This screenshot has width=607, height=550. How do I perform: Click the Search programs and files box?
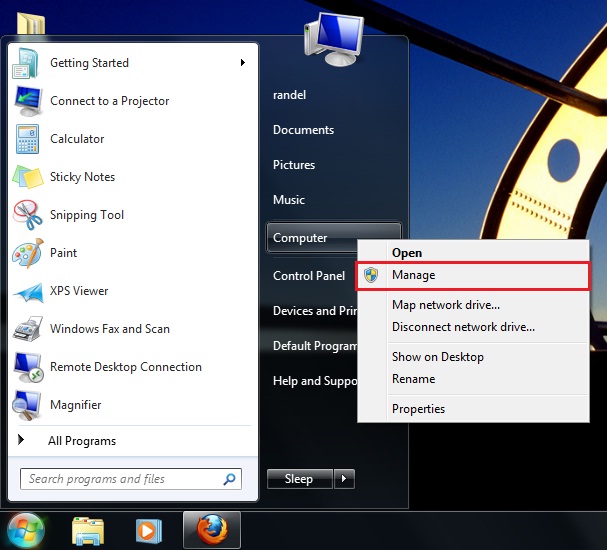click(x=131, y=479)
